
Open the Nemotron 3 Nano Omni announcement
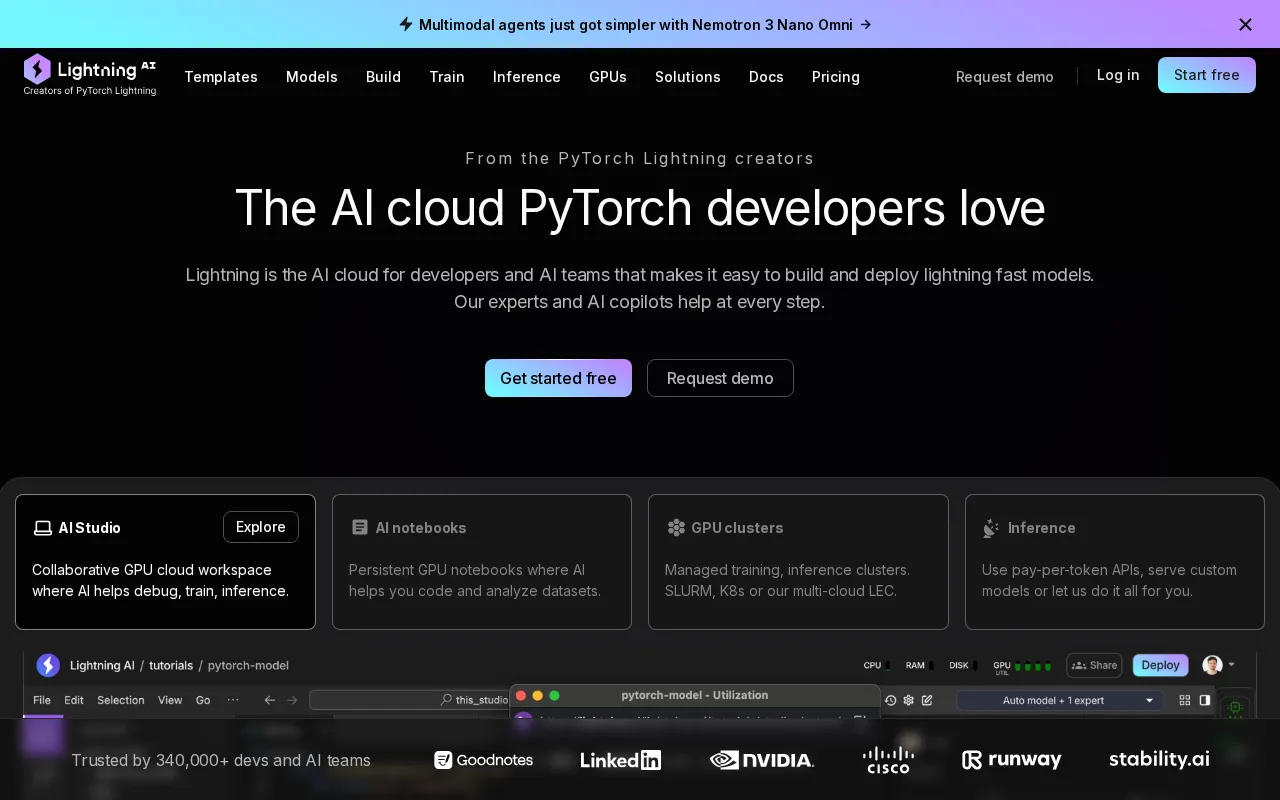pos(645,24)
